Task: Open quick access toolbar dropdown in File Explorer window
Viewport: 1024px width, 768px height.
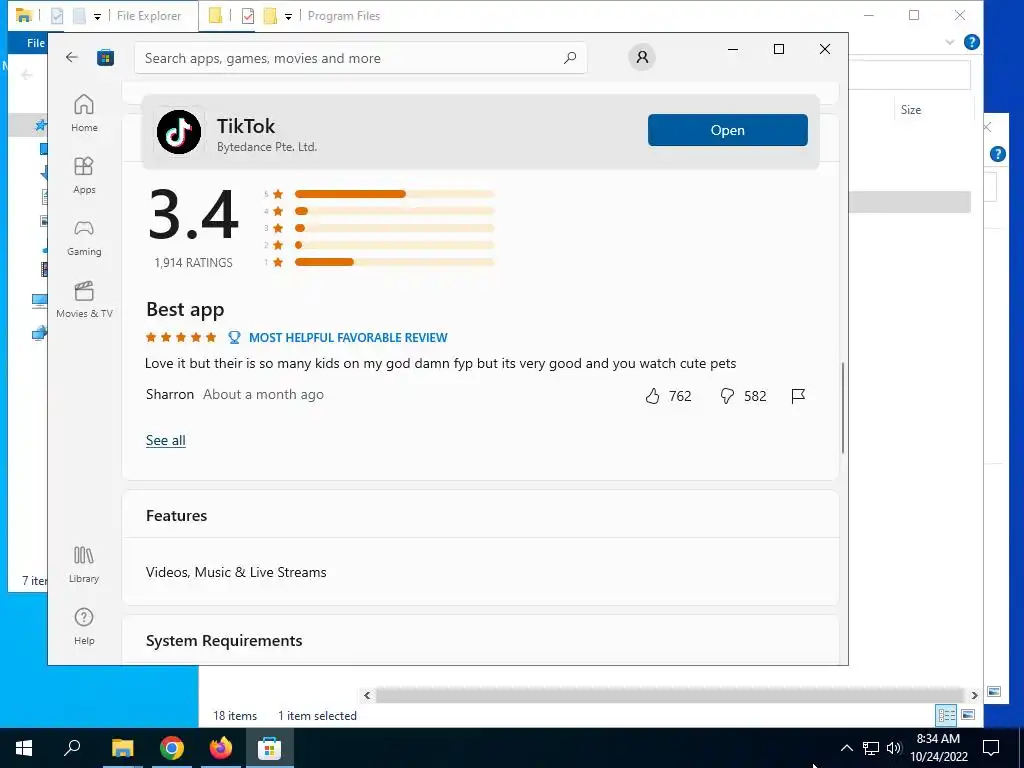Action: coord(97,16)
